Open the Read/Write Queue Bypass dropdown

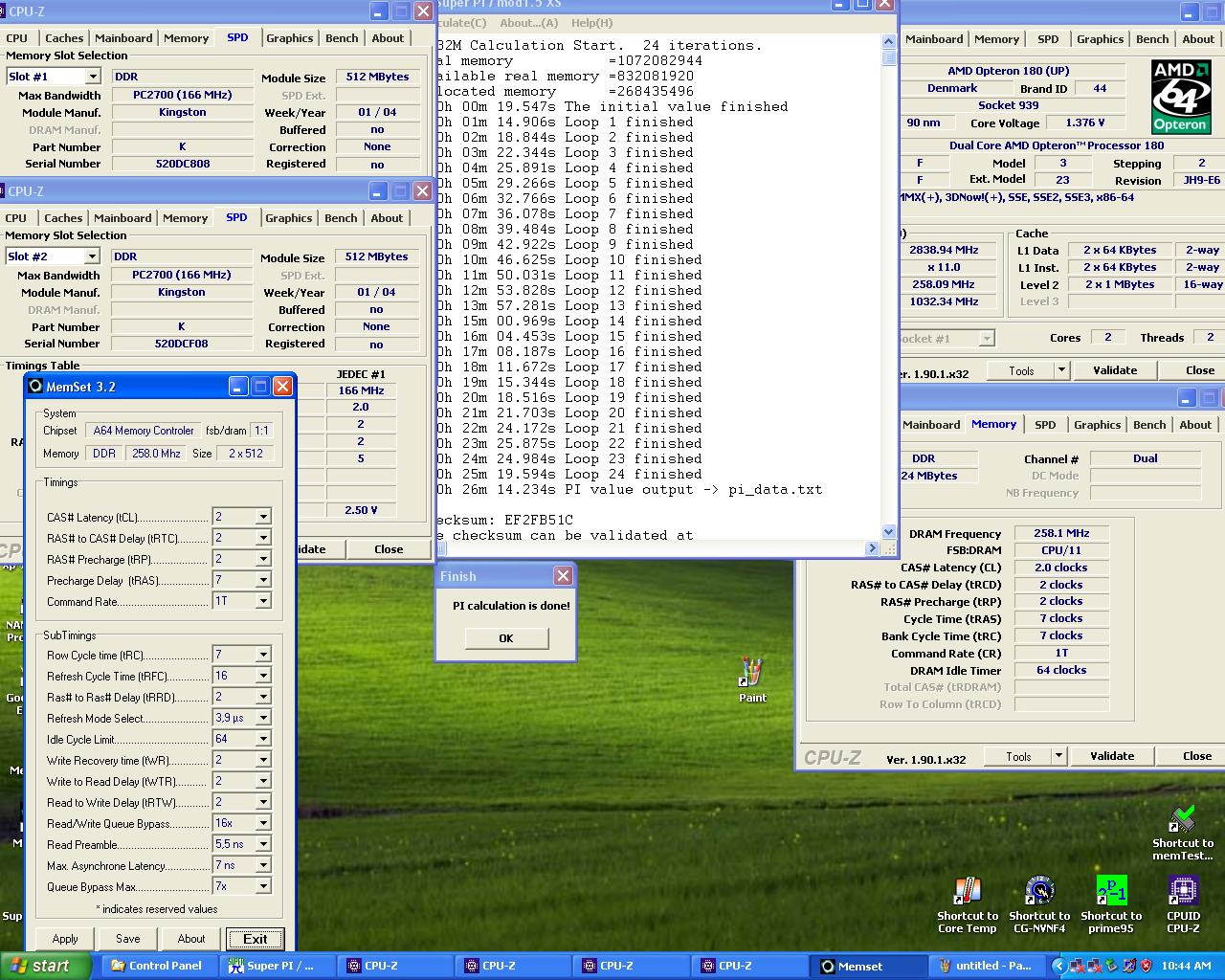point(263,823)
